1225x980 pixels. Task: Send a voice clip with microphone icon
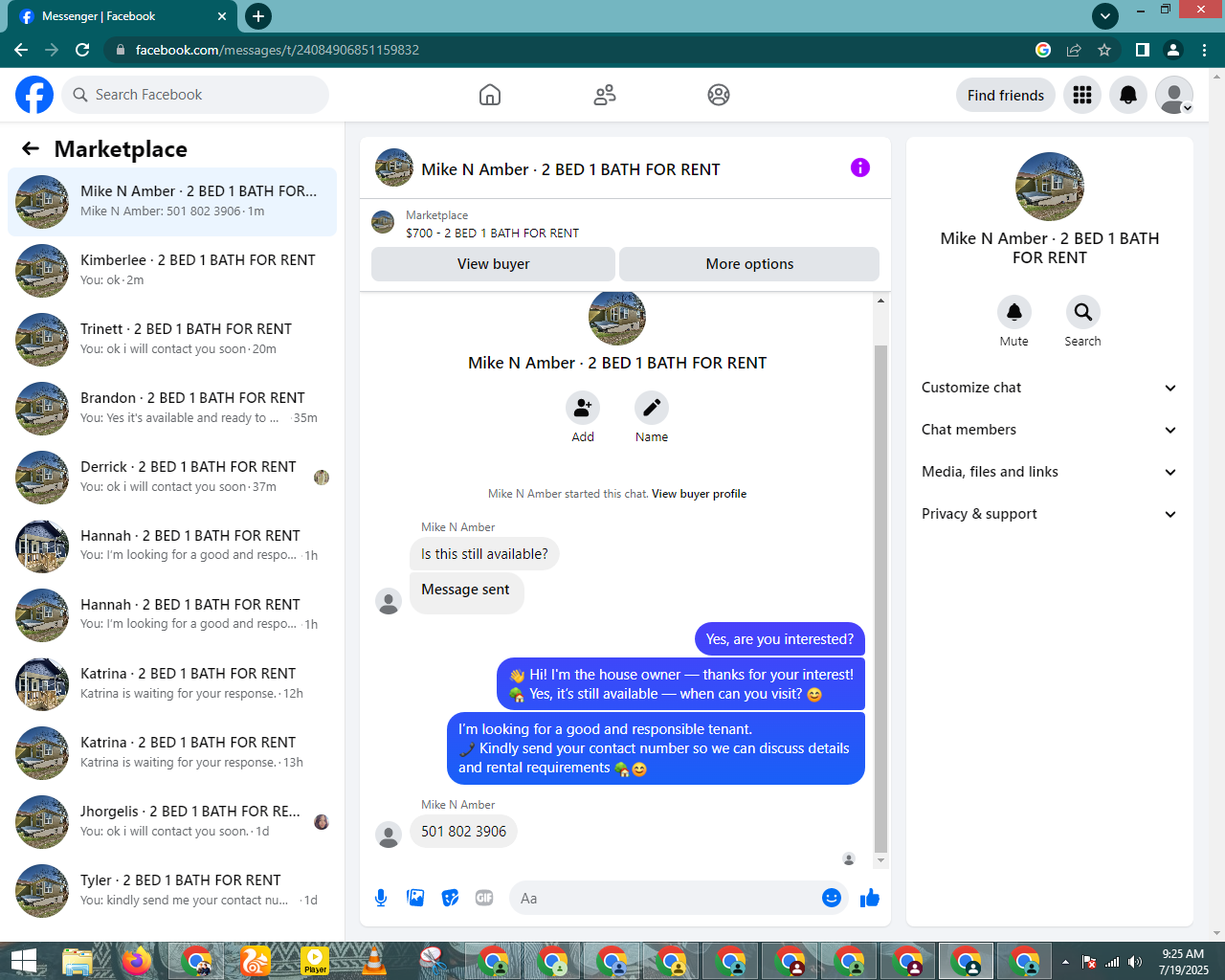click(381, 898)
